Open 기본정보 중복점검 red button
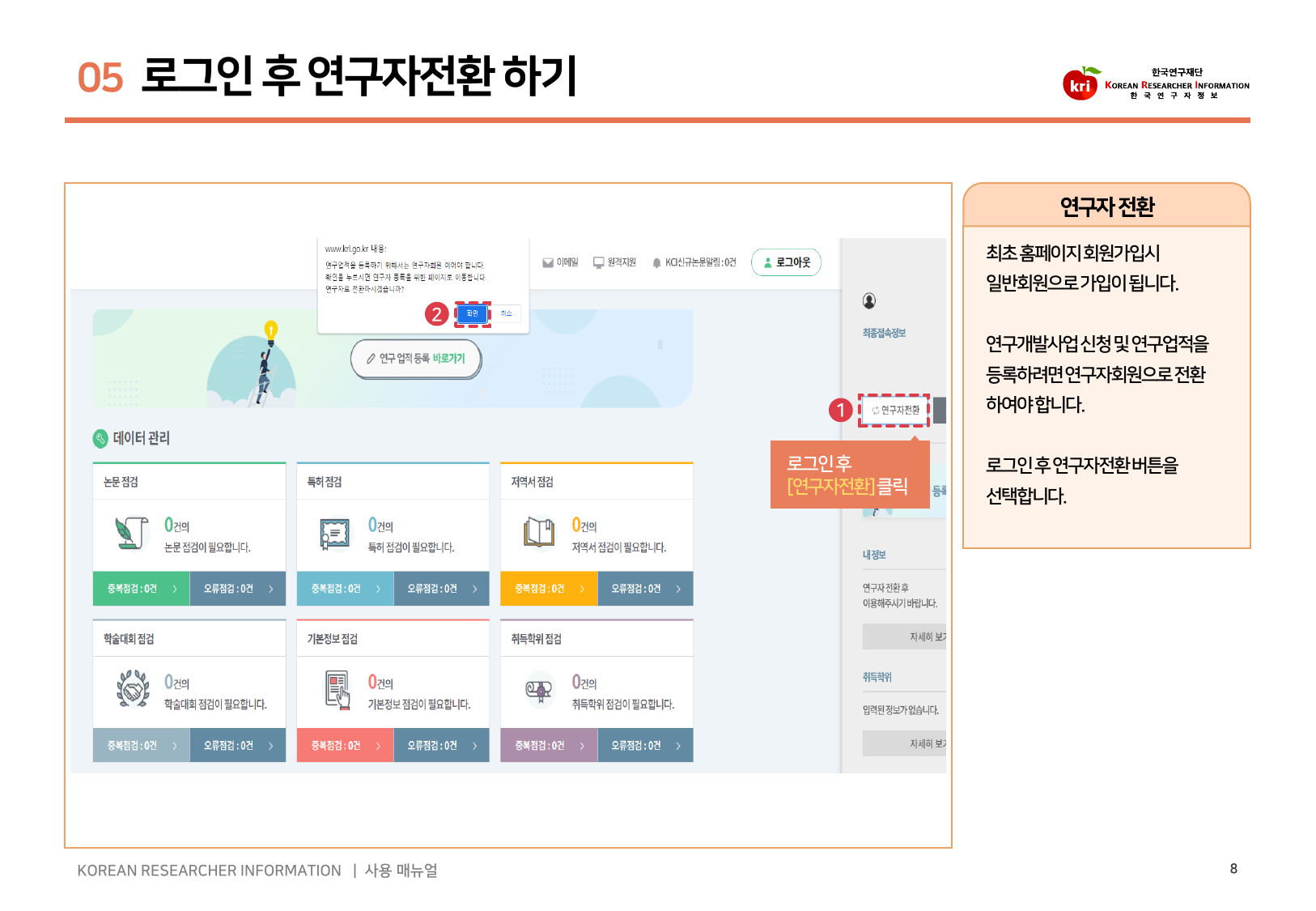 pos(345,746)
